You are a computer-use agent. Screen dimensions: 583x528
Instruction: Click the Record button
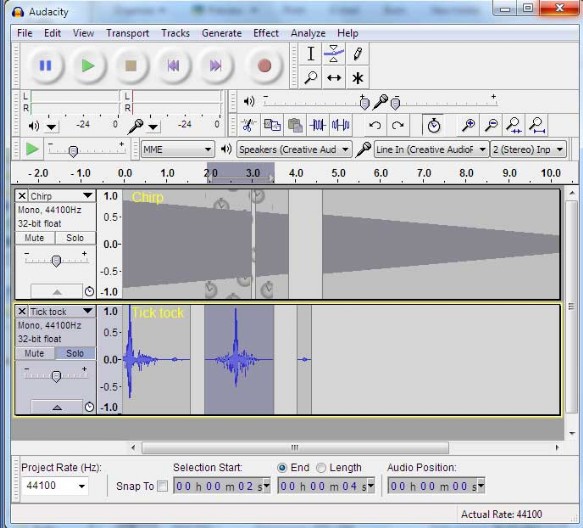click(x=264, y=66)
